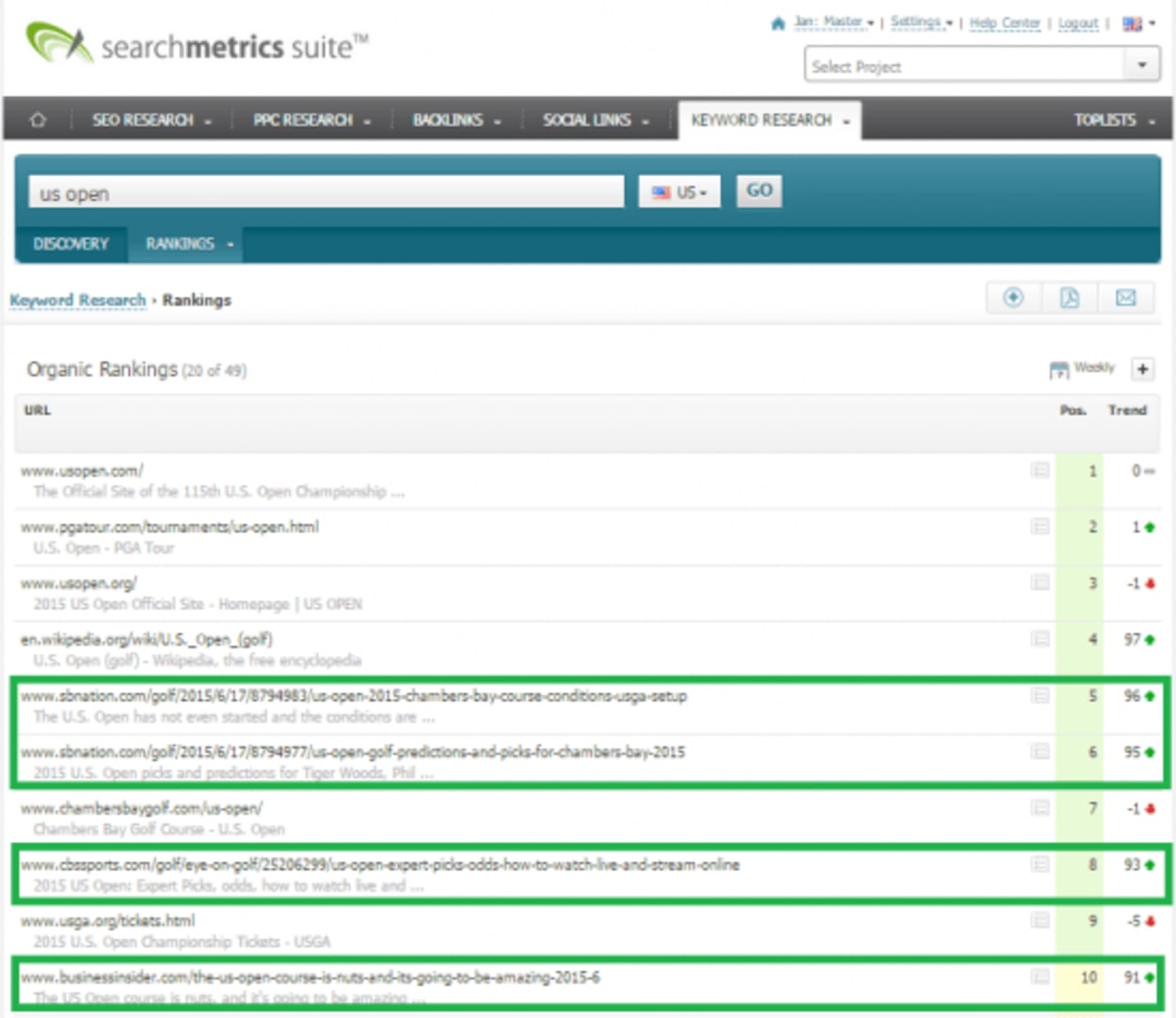Export page via the PDF icon

[1070, 298]
